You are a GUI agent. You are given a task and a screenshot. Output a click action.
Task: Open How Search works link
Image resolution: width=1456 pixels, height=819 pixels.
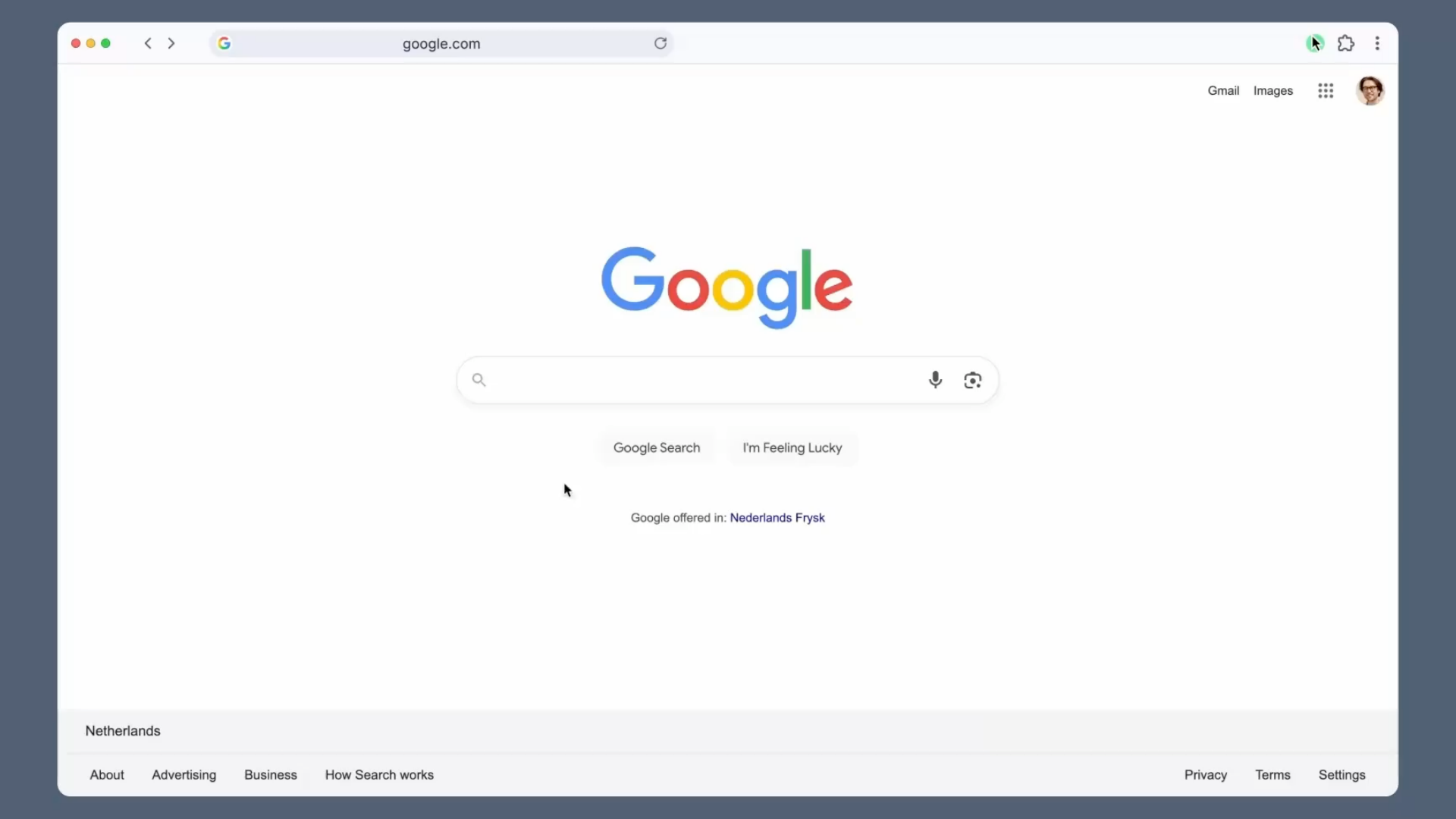(379, 774)
